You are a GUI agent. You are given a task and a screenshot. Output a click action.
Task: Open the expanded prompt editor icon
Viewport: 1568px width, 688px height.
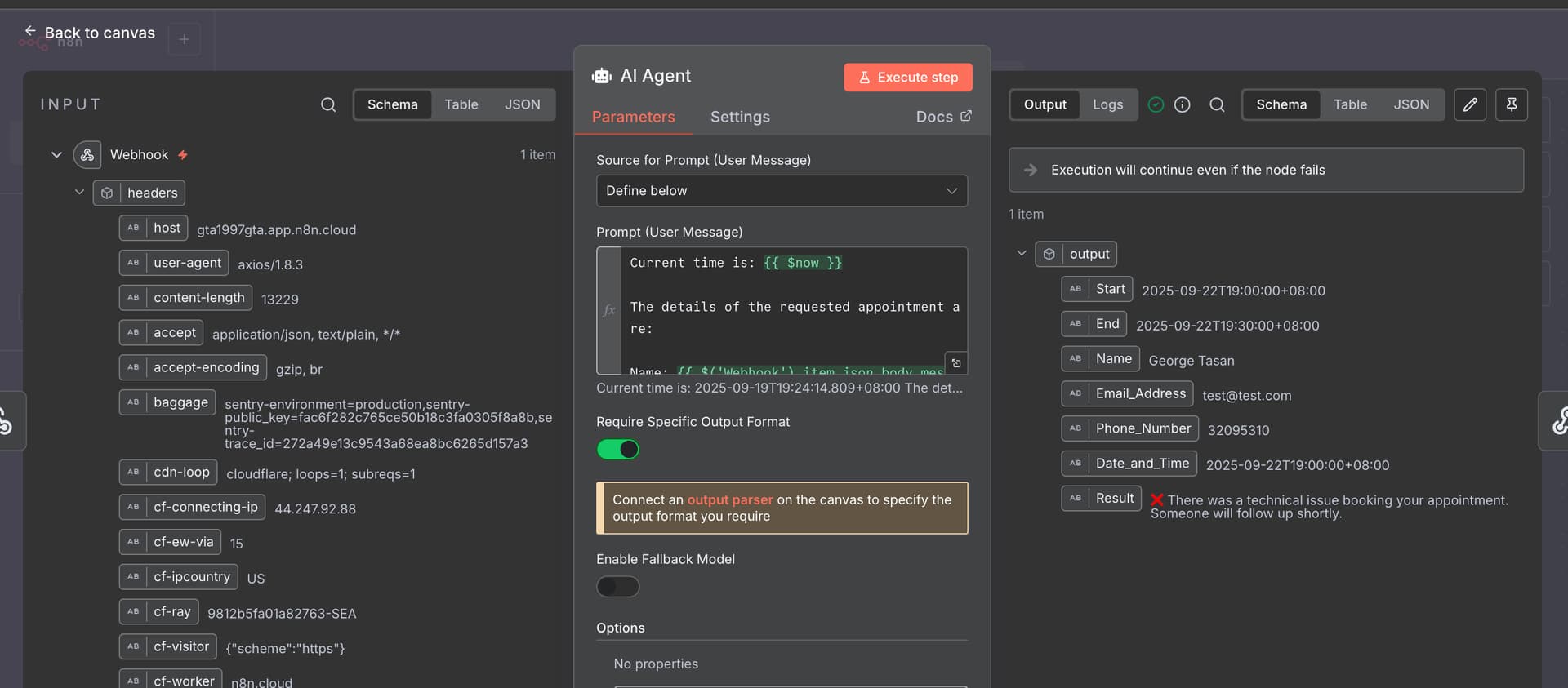tap(956, 363)
